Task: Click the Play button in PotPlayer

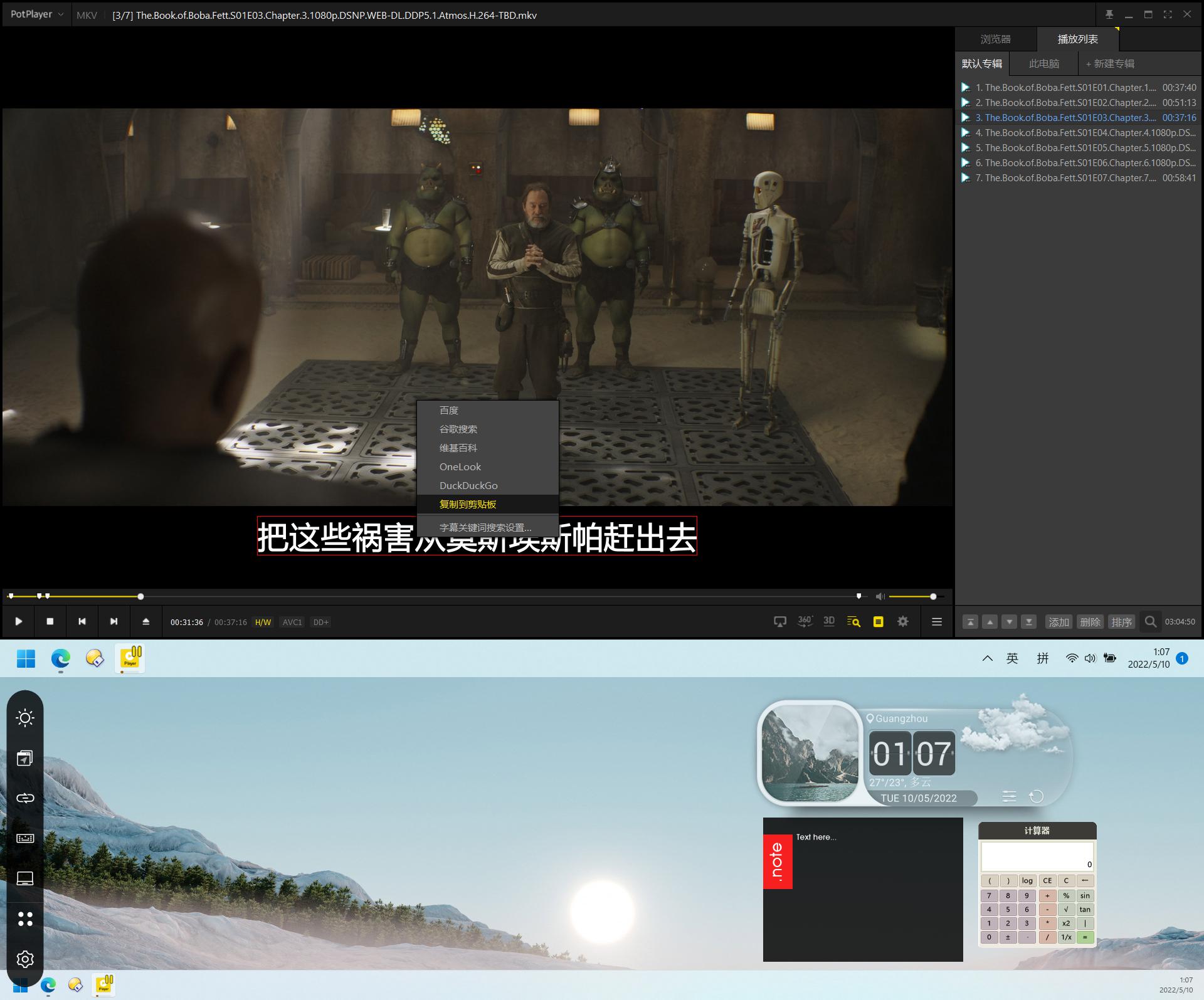Action: [x=19, y=621]
